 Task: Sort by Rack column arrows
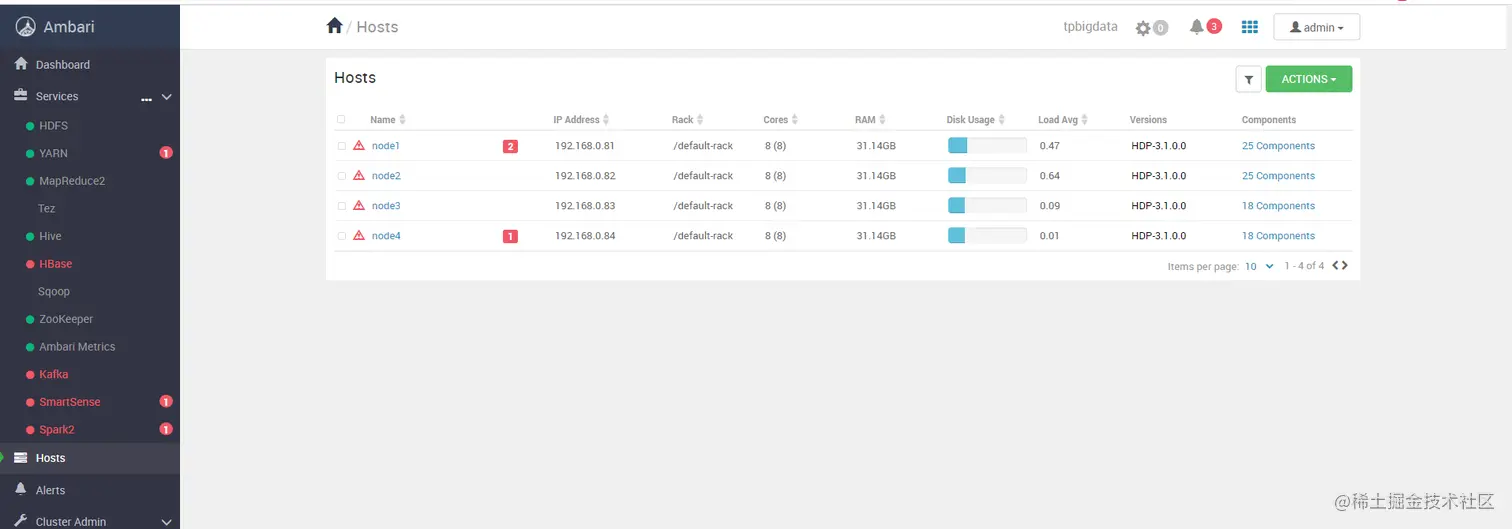click(700, 120)
